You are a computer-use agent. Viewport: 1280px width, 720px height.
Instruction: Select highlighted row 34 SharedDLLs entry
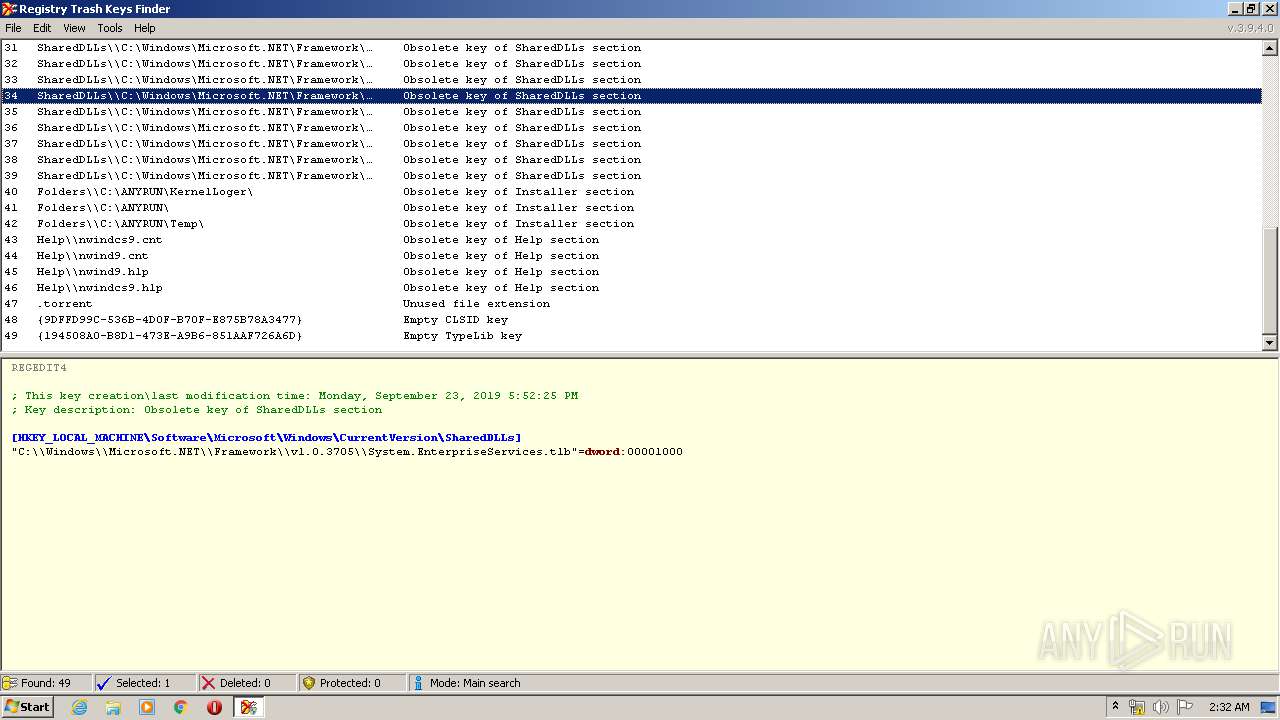point(631,96)
